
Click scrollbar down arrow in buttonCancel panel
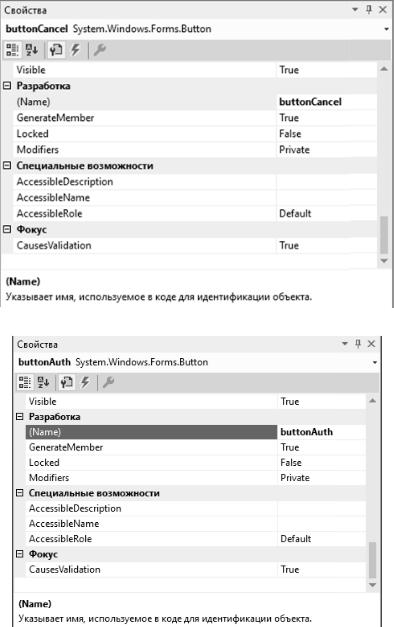(x=384, y=261)
